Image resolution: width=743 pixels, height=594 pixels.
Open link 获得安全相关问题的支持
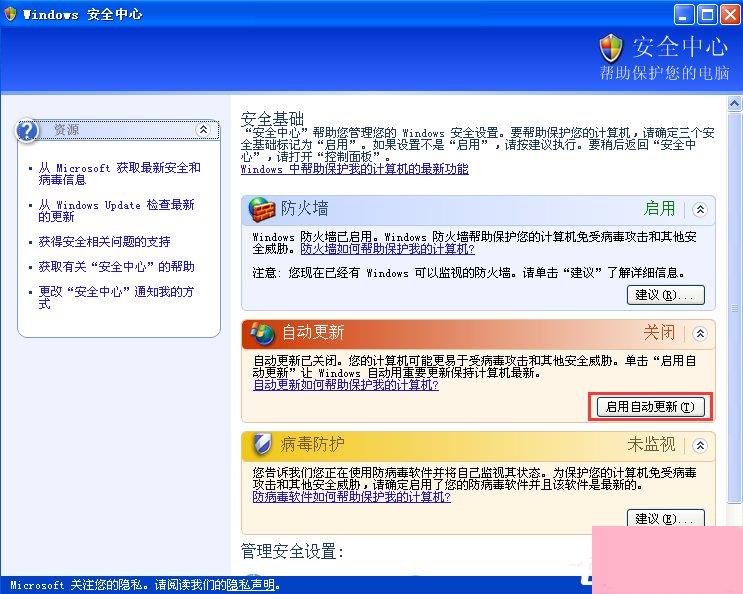click(104, 242)
